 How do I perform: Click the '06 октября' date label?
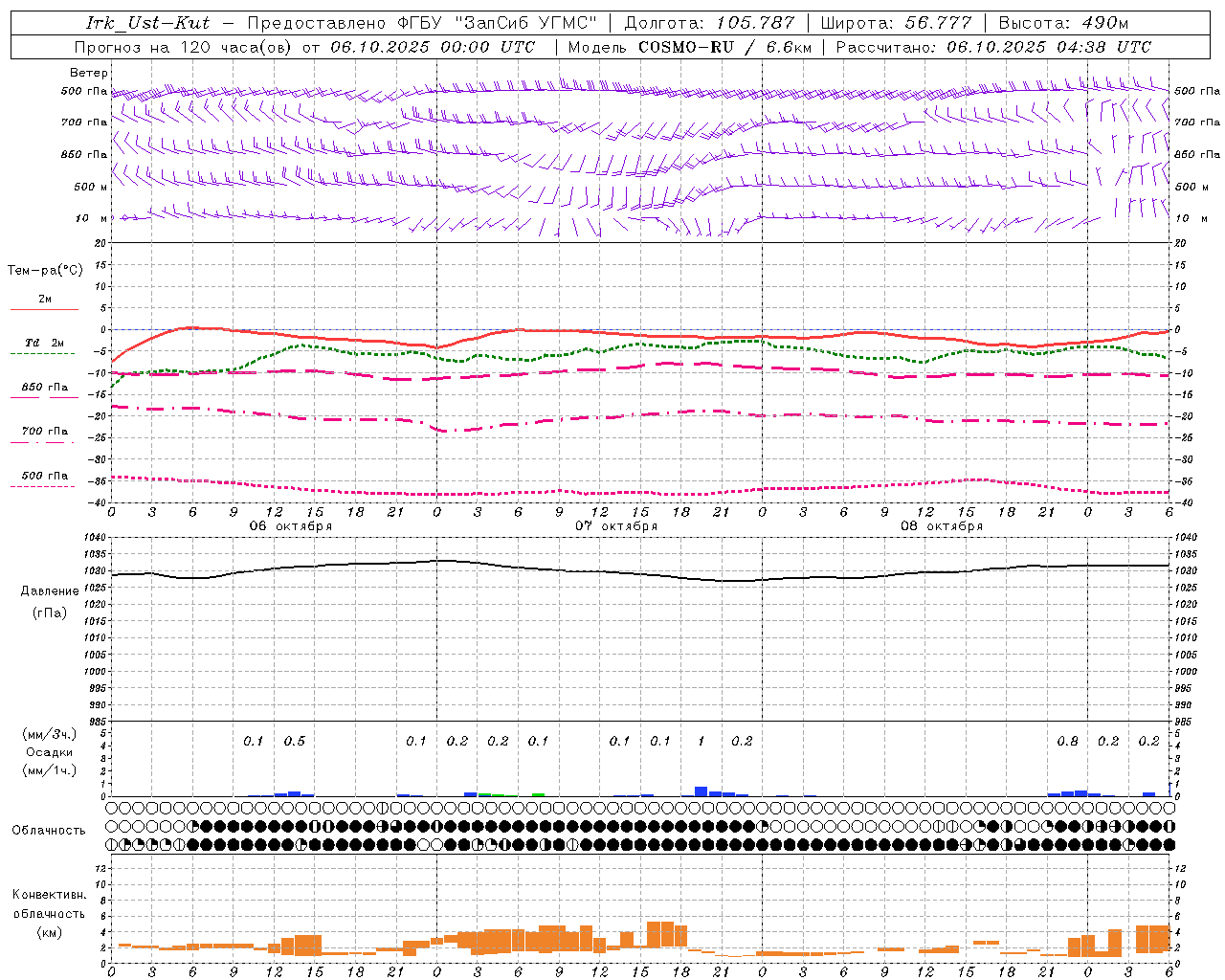(291, 526)
